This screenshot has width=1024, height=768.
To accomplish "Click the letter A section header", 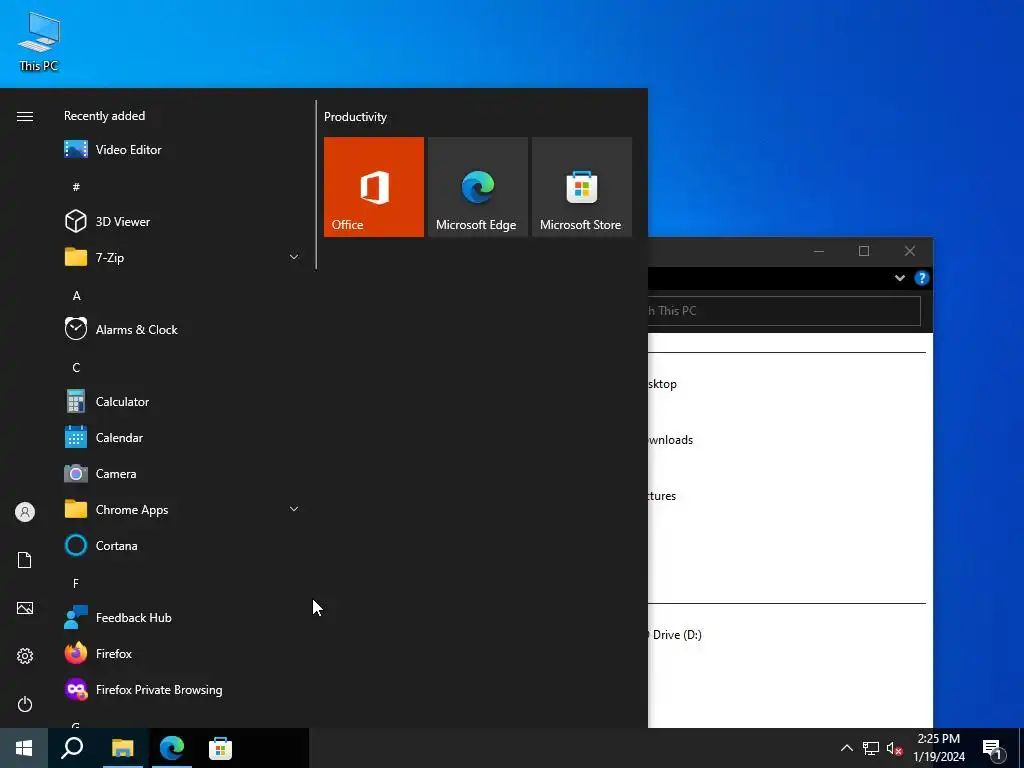I will pyautogui.click(x=76, y=296).
